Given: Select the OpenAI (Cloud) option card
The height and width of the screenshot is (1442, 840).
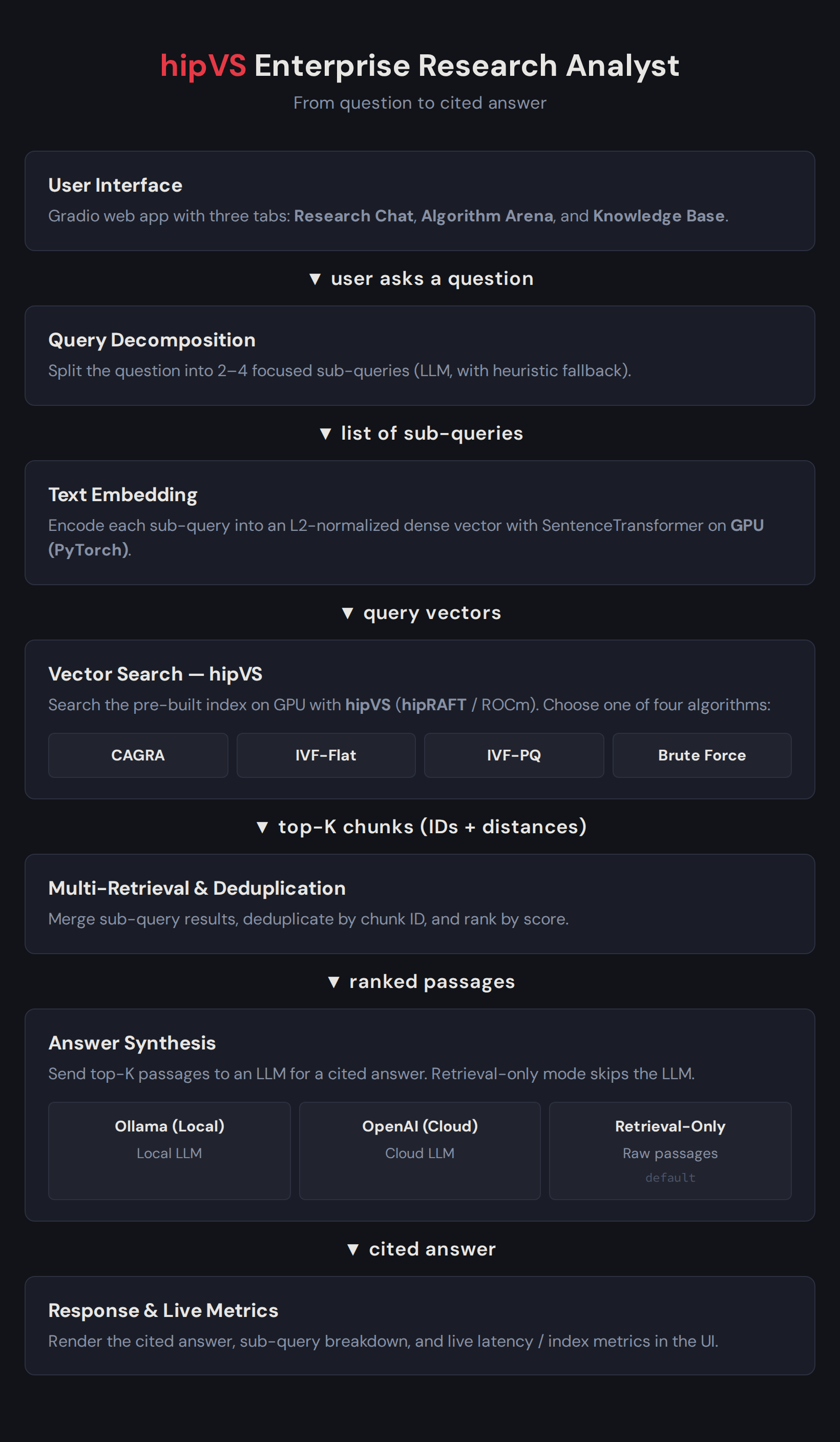Looking at the screenshot, I should tap(419, 1151).
